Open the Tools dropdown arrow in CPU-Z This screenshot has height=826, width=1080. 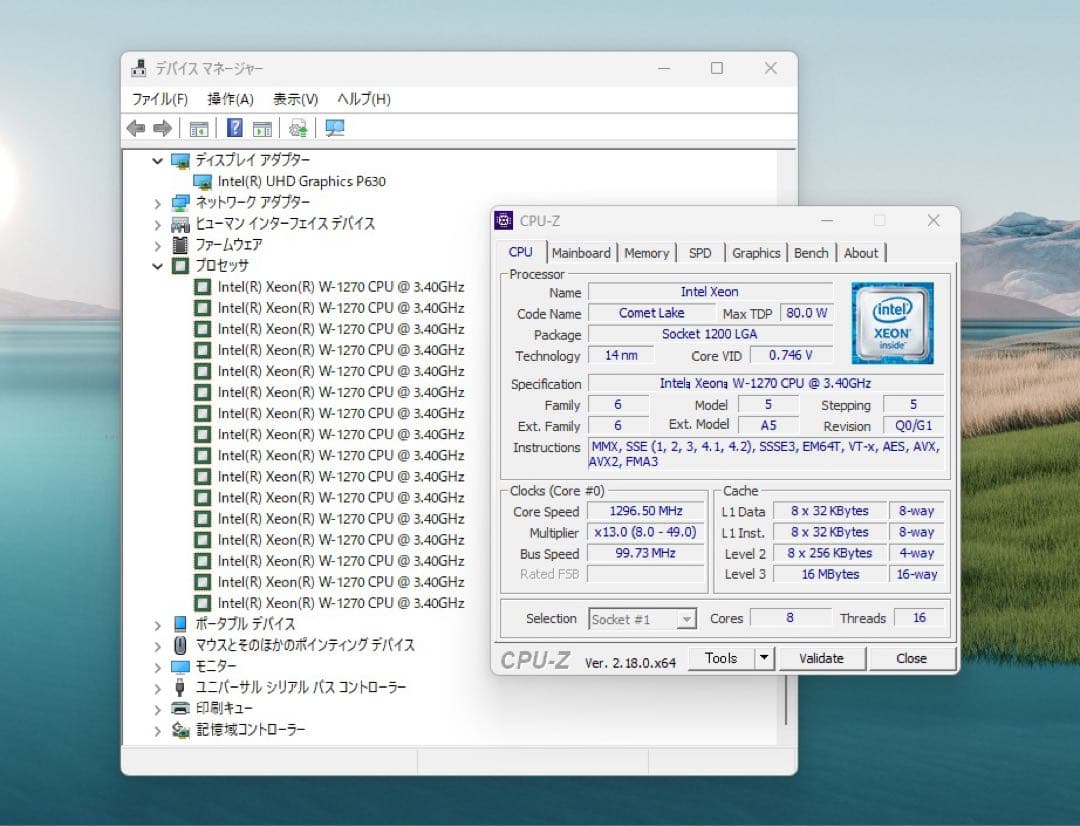click(764, 658)
